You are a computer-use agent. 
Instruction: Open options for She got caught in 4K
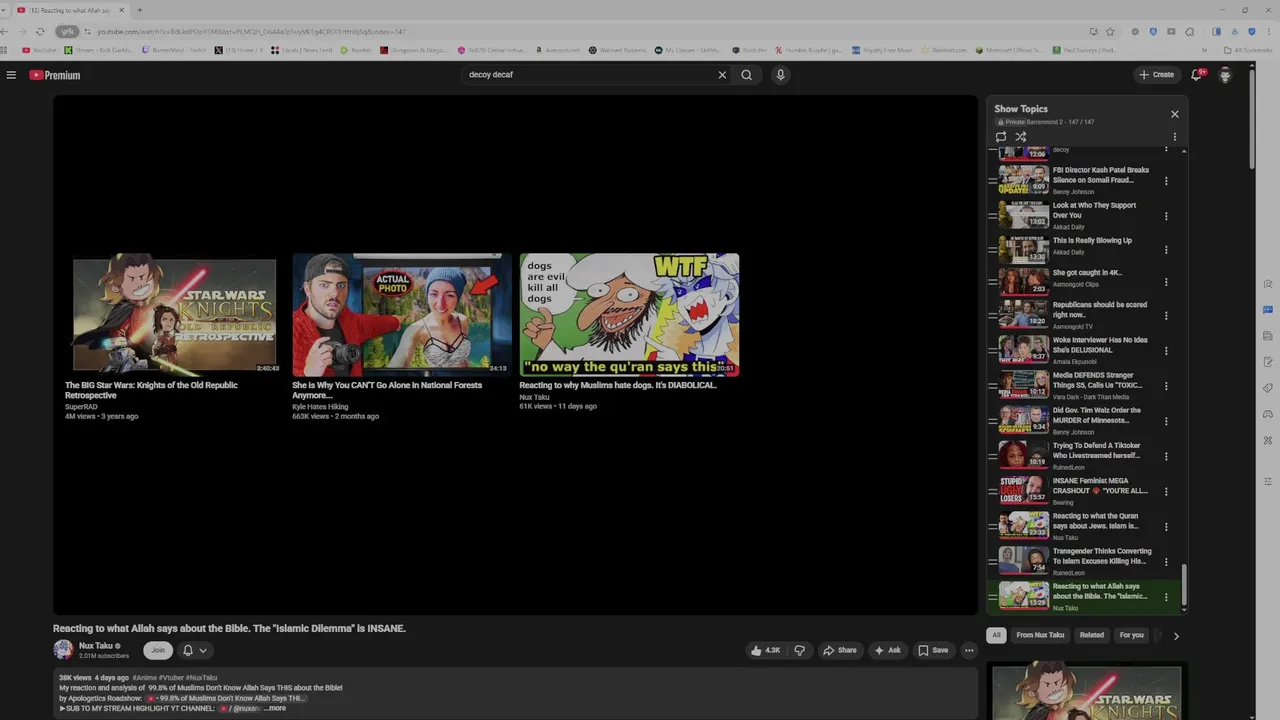[x=1166, y=282]
